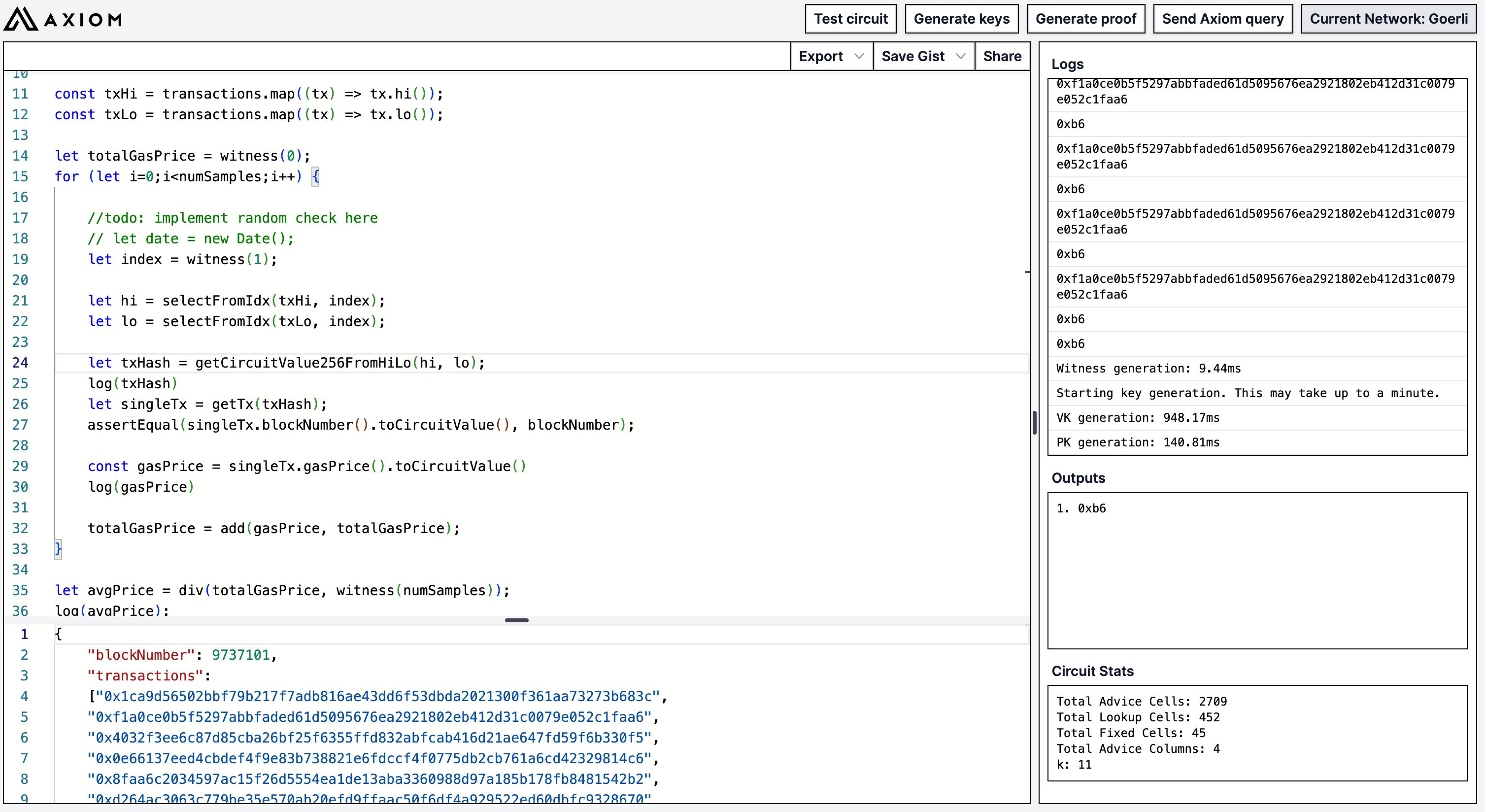Click the "transactions" JSON key
The width and height of the screenshot is (1485, 812).
145,676
